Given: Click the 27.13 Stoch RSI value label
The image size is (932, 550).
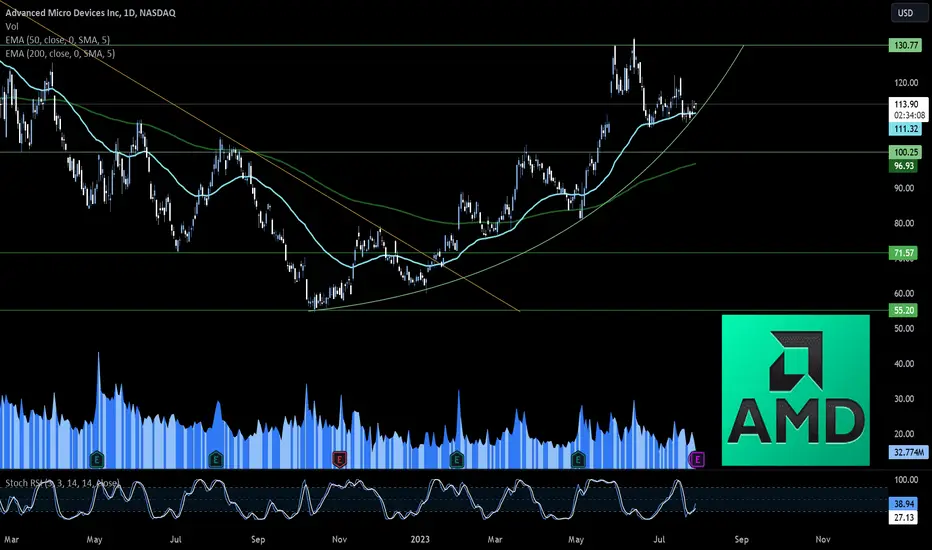Looking at the screenshot, I should pyautogui.click(x=903, y=517).
